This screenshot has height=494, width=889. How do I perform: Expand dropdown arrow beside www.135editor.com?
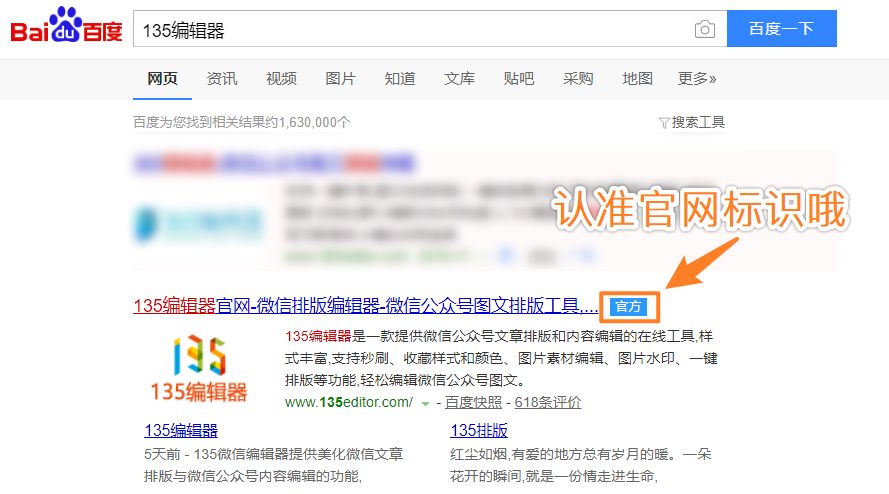pyautogui.click(x=425, y=404)
